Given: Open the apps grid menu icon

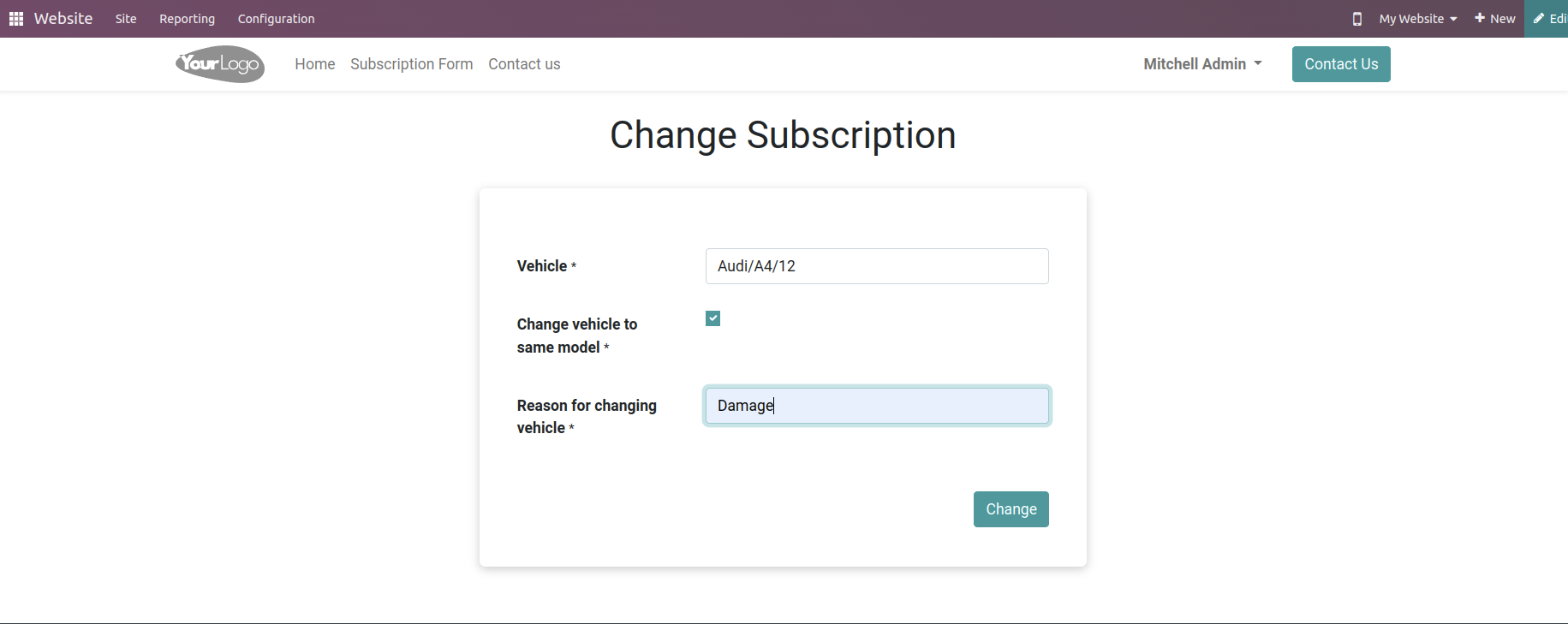Looking at the screenshot, I should pos(16,19).
